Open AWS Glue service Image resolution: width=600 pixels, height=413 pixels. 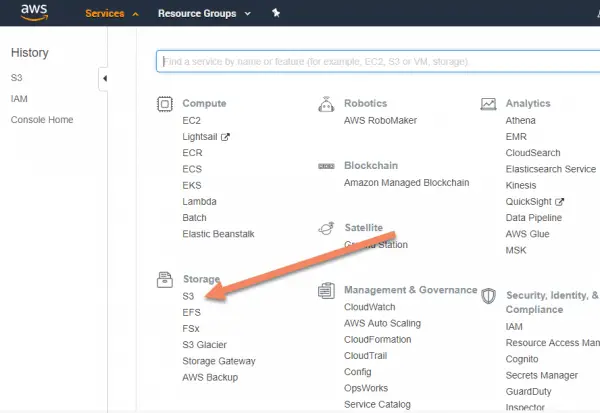click(x=527, y=234)
